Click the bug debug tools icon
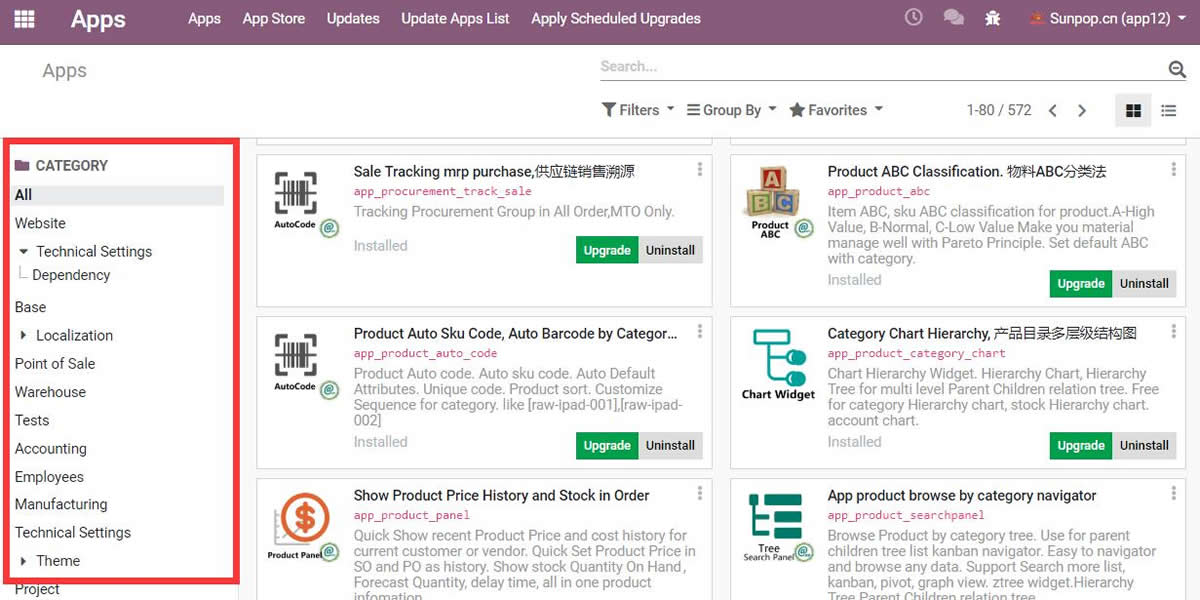Viewport: 1200px width, 600px height. pyautogui.click(x=992, y=18)
